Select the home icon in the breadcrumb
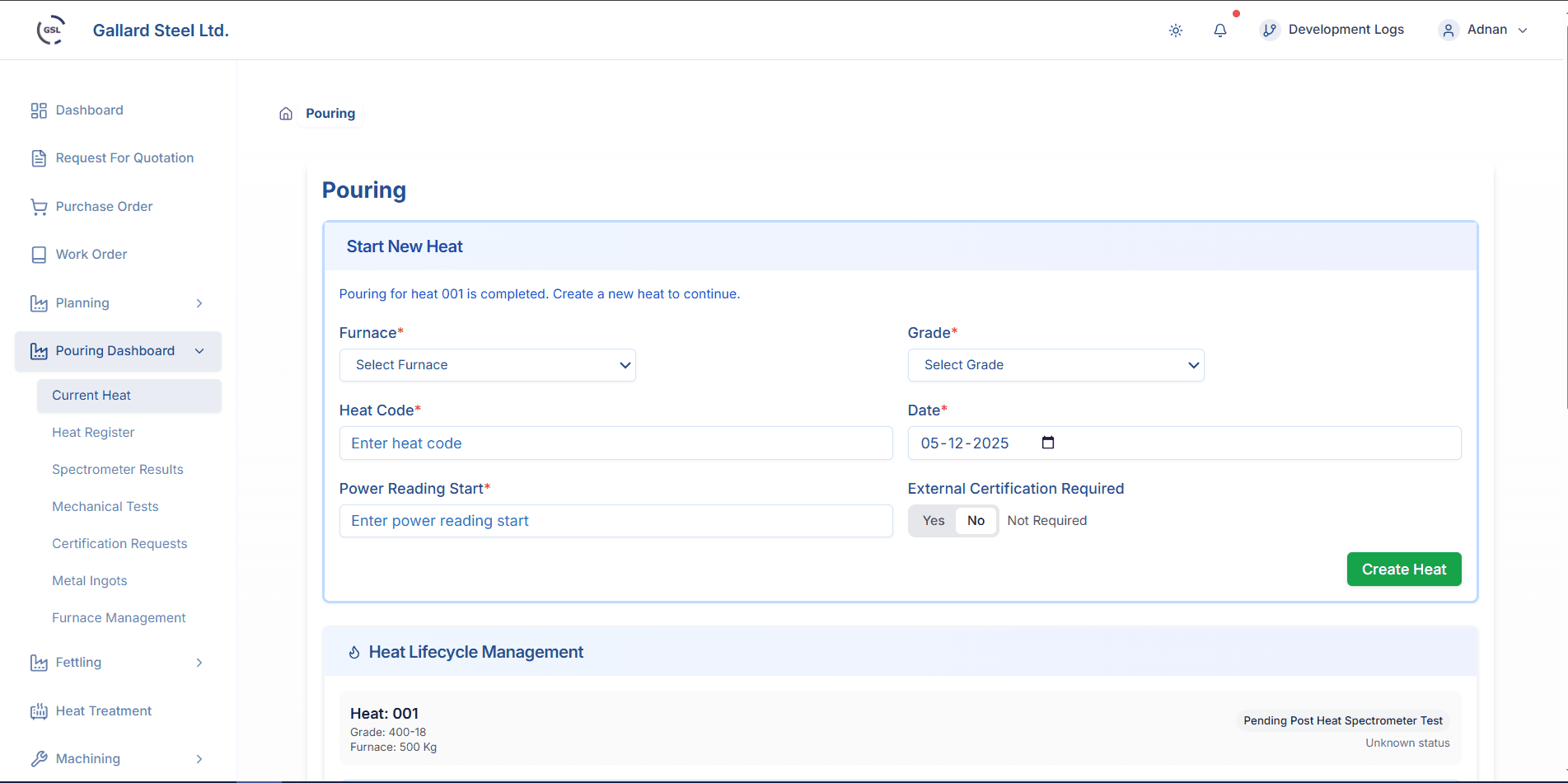Image resolution: width=1568 pixels, height=783 pixels. (285, 113)
